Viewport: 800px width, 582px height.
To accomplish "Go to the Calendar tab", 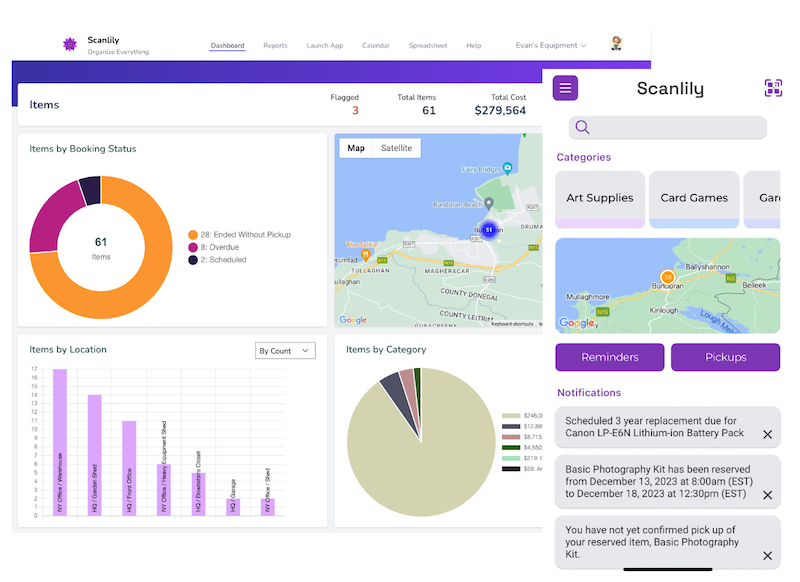I will click(376, 46).
